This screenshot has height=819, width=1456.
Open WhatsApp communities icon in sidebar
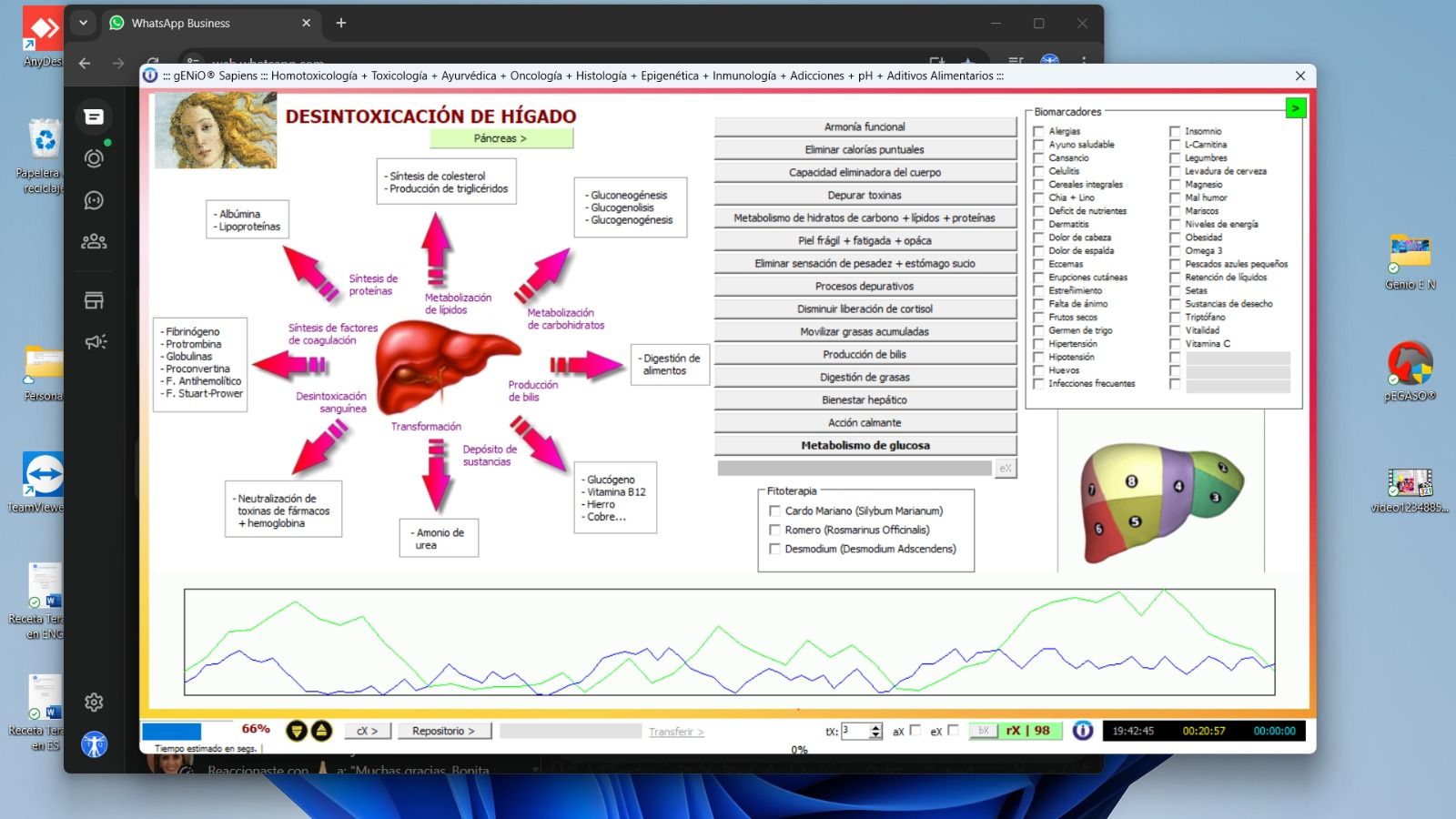(94, 241)
